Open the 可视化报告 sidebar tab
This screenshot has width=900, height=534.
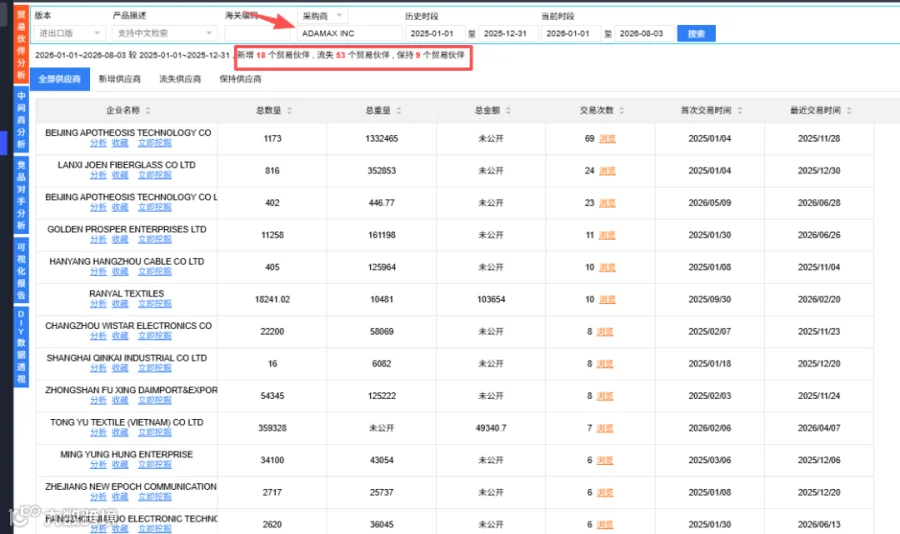(x=21, y=270)
